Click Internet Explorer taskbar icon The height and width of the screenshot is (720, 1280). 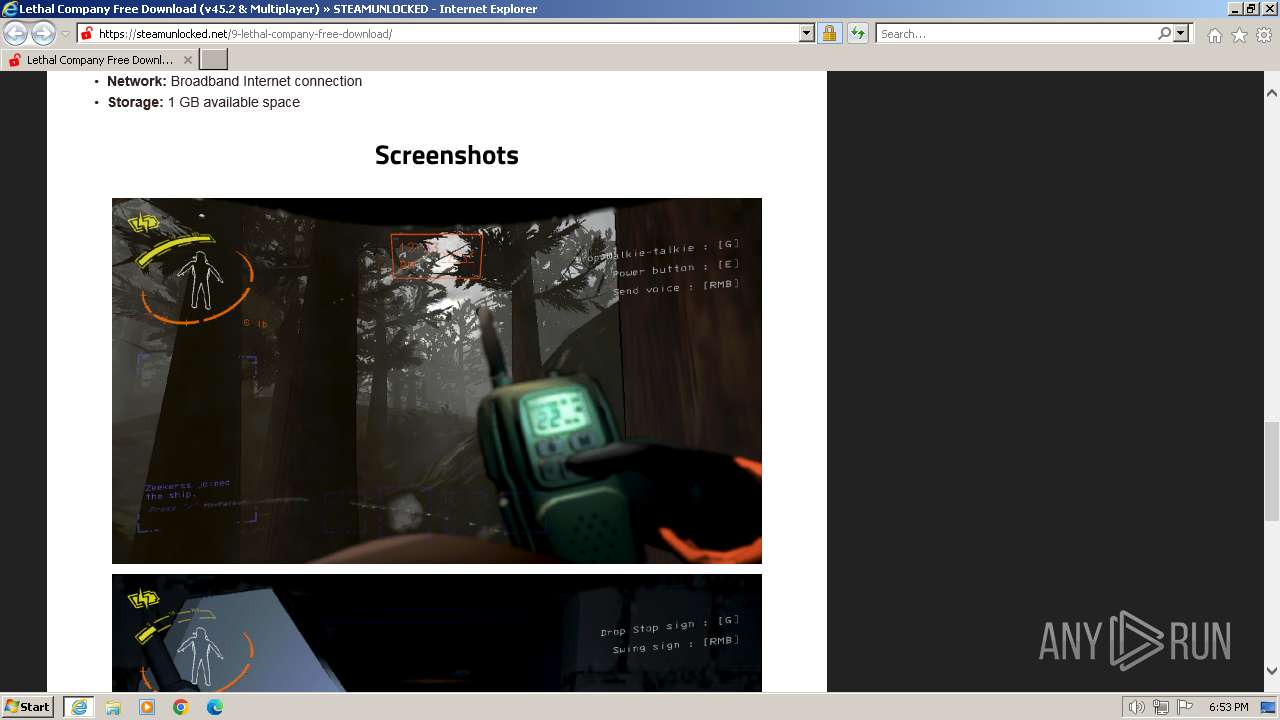coord(79,707)
